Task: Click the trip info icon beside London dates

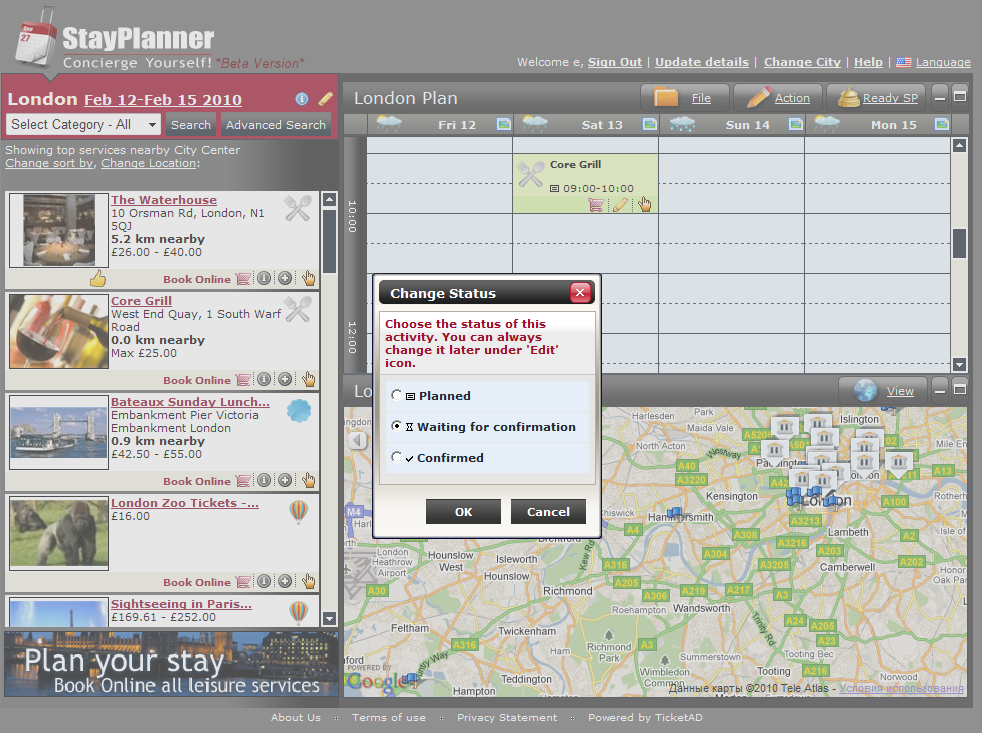Action: [302, 99]
